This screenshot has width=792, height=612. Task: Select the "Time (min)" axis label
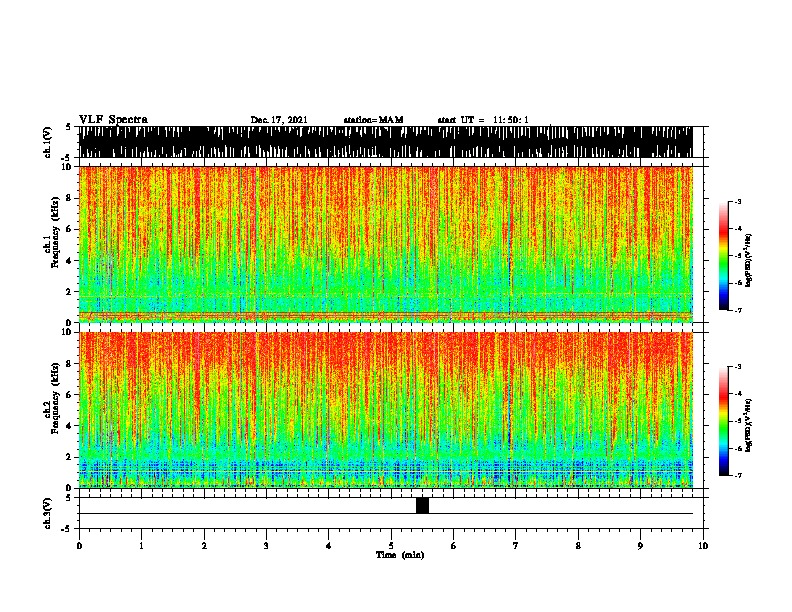(400, 555)
